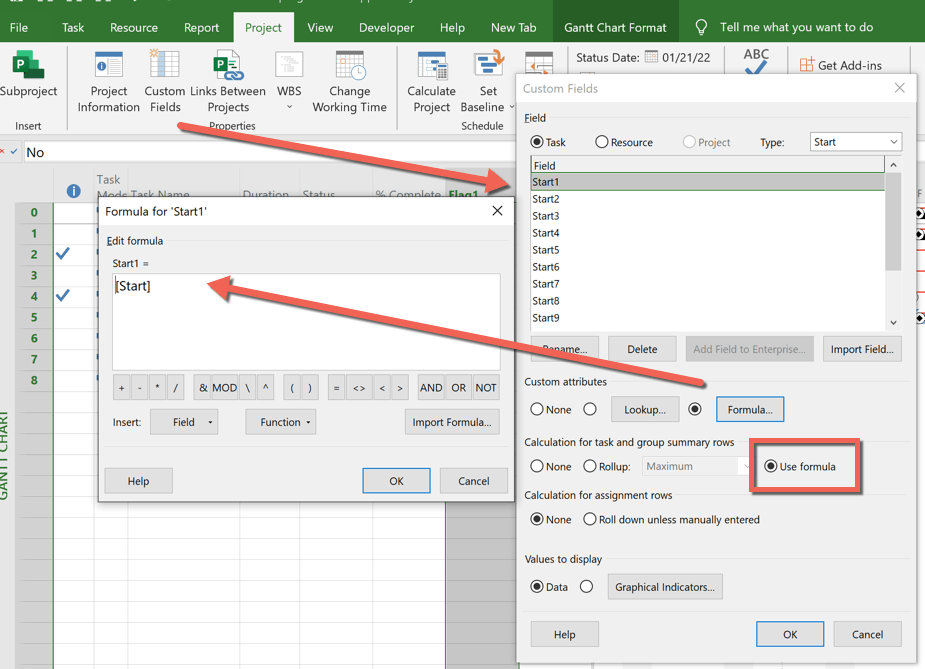Viewport: 925px width, 669px height.
Task: Open the File tab
Action: click(19, 27)
